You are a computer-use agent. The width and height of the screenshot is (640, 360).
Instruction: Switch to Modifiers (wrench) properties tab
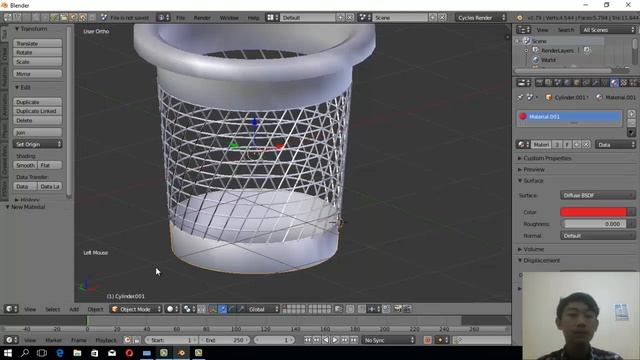pyautogui.click(x=596, y=83)
